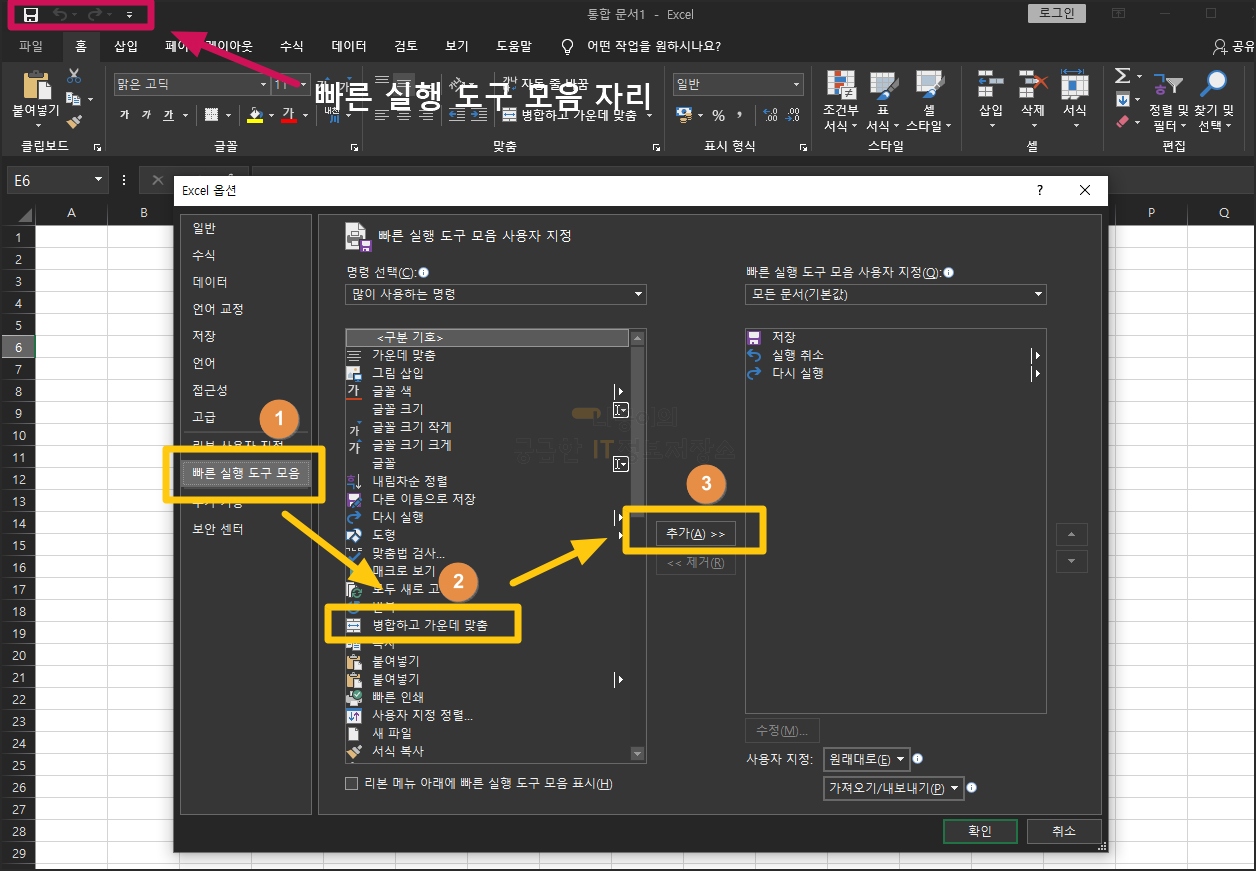
Task: Open the 일반 number format dropdown
Action: 797,85
